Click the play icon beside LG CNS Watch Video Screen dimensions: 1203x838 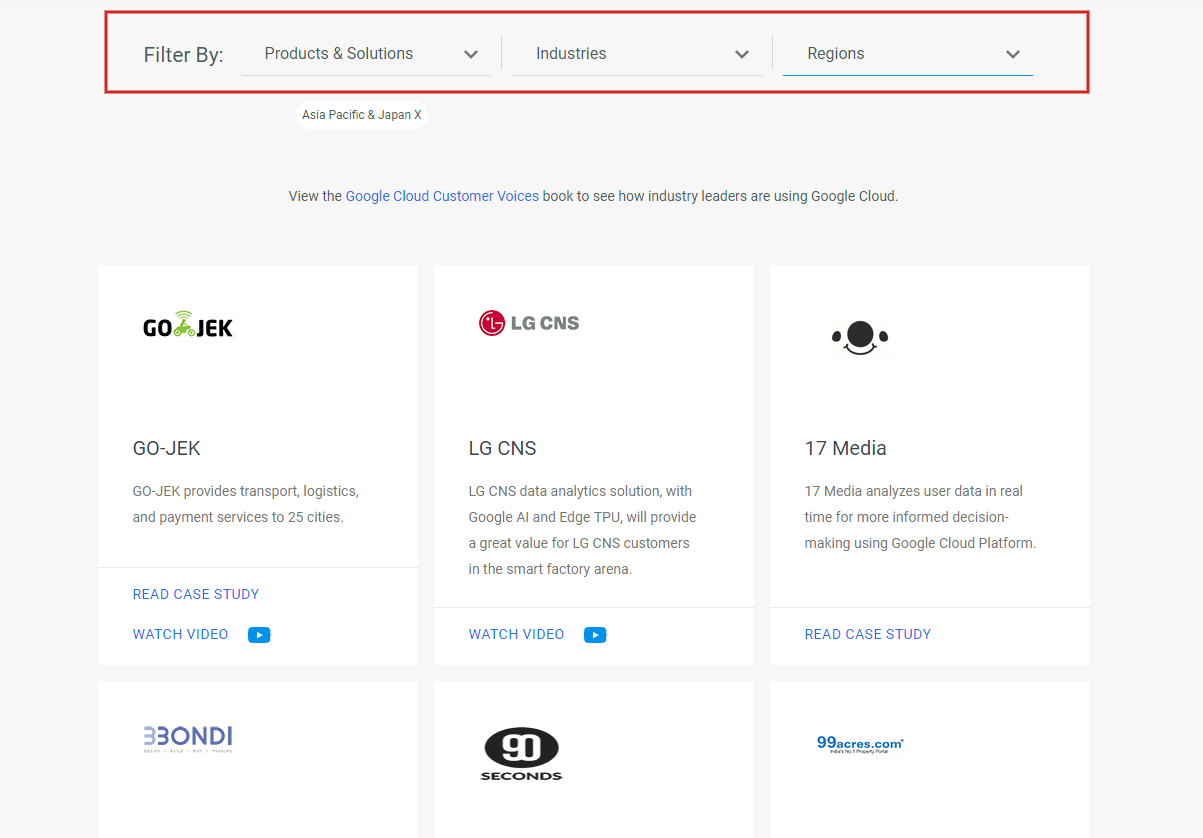point(595,635)
